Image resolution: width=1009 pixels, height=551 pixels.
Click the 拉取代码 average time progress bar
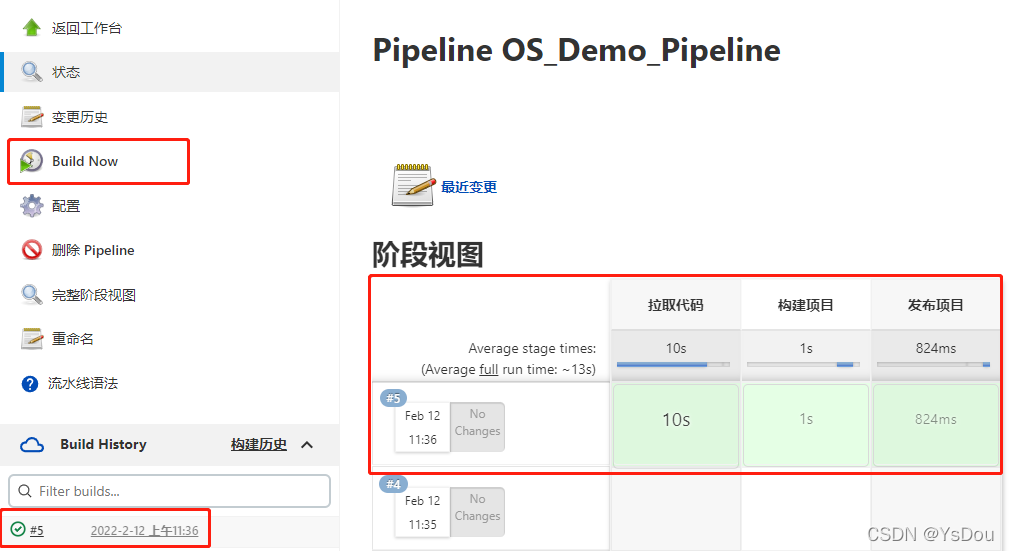(x=673, y=365)
